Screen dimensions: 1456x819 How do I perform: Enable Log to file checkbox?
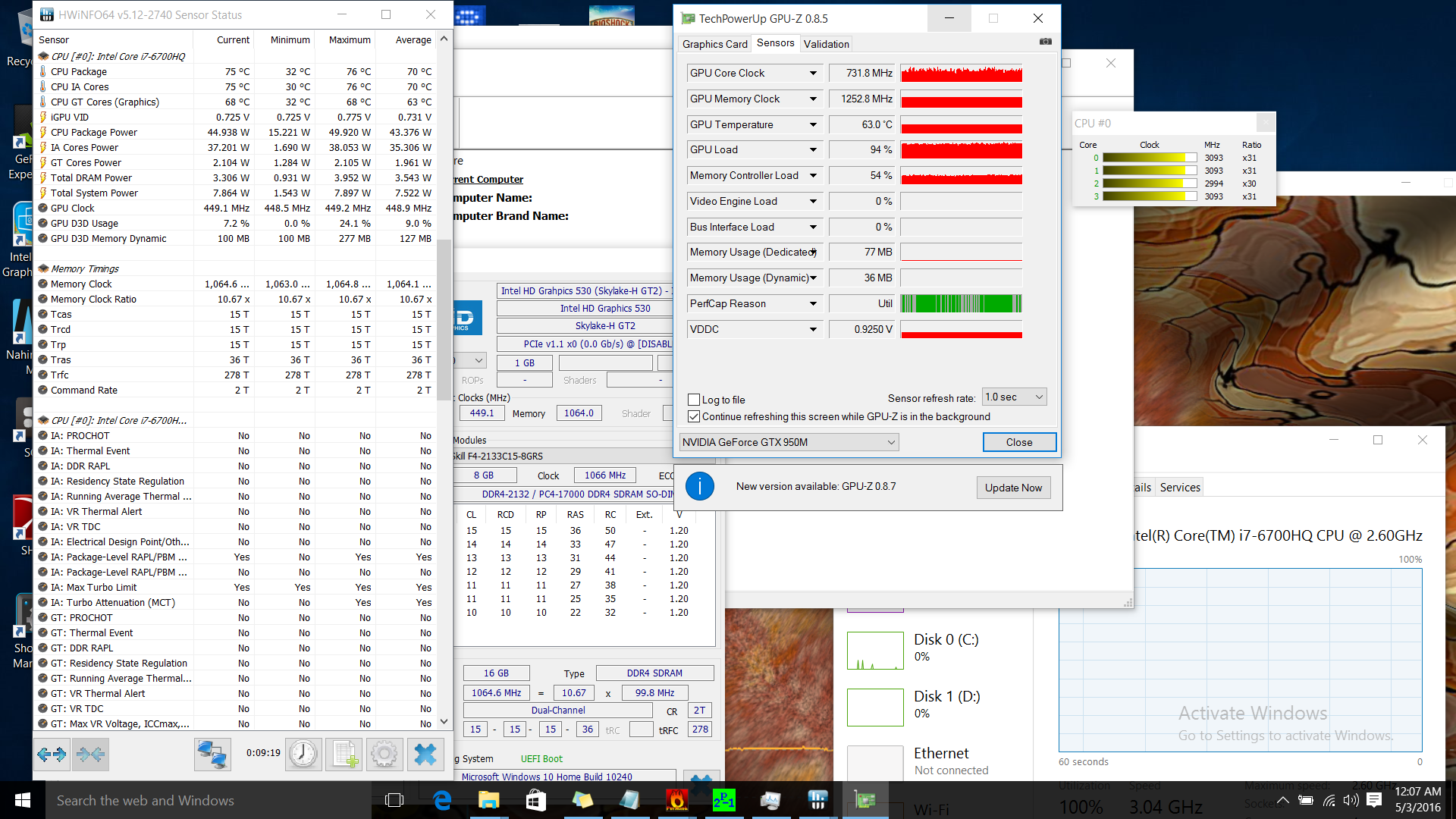pos(693,400)
